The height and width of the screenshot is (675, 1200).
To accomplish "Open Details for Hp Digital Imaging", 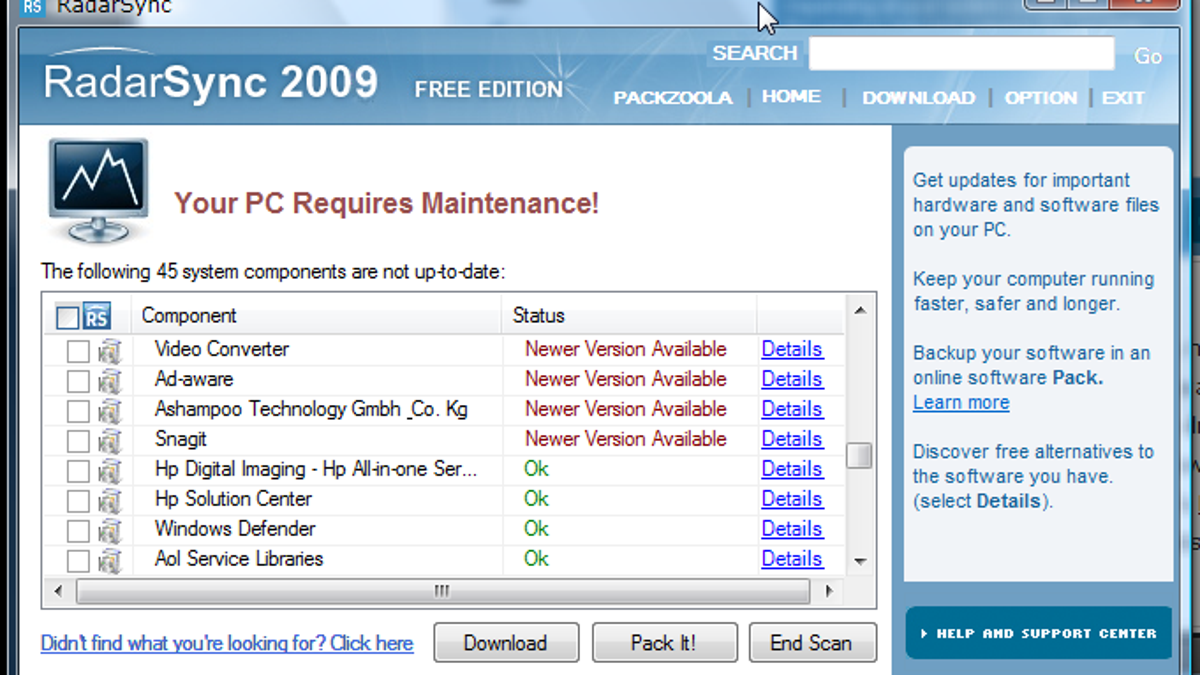I will 792,469.
